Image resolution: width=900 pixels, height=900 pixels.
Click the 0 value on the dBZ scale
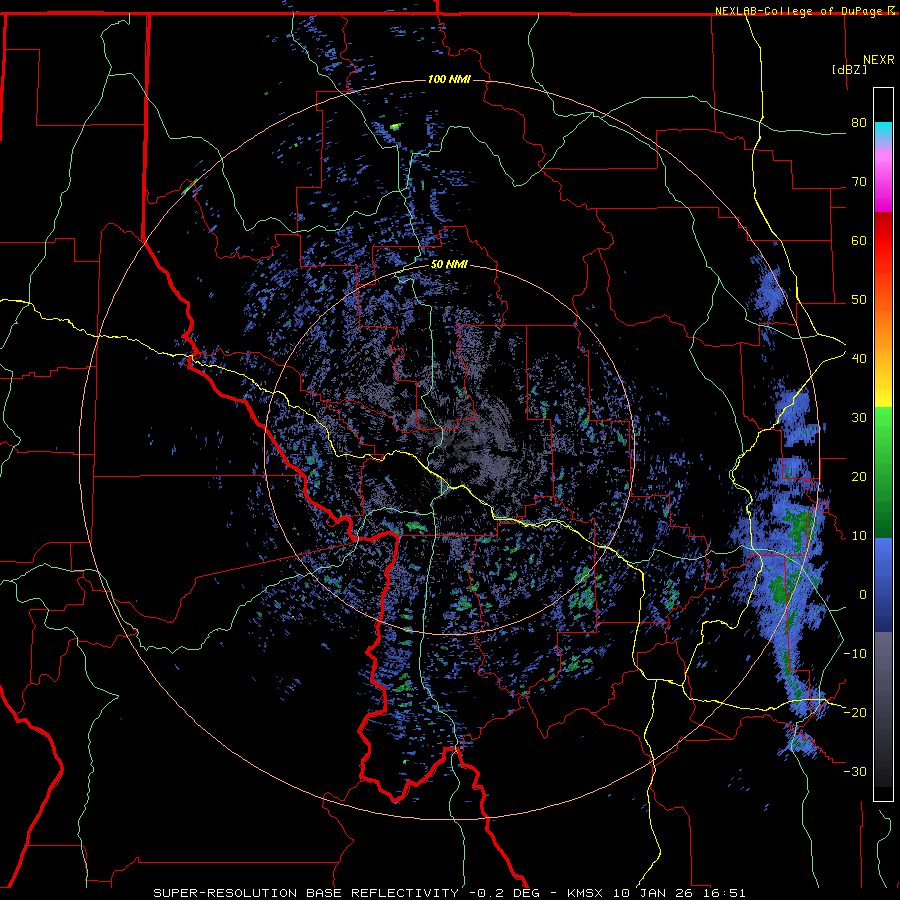[x=863, y=595]
